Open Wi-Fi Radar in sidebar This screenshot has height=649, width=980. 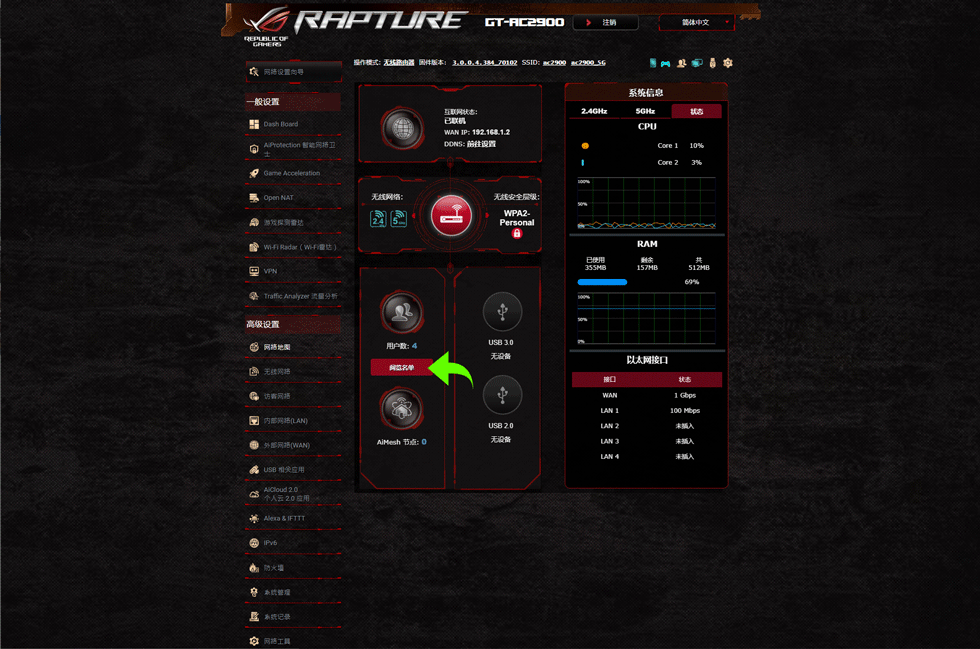click(293, 247)
